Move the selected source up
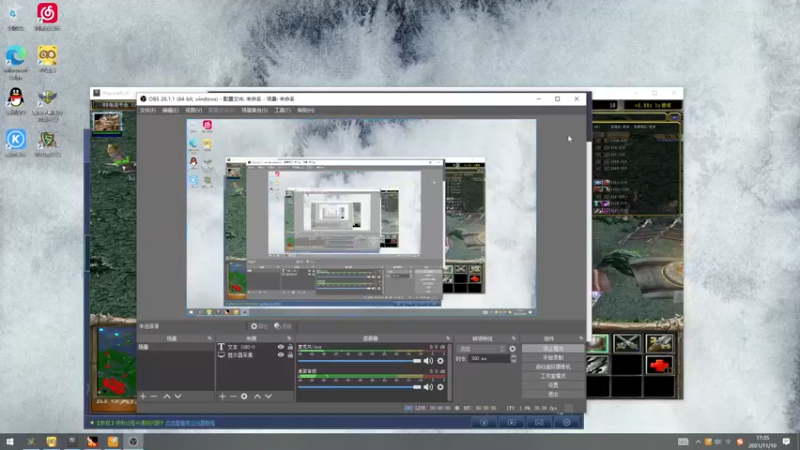Screen dimensions: 800x450 point(257,396)
